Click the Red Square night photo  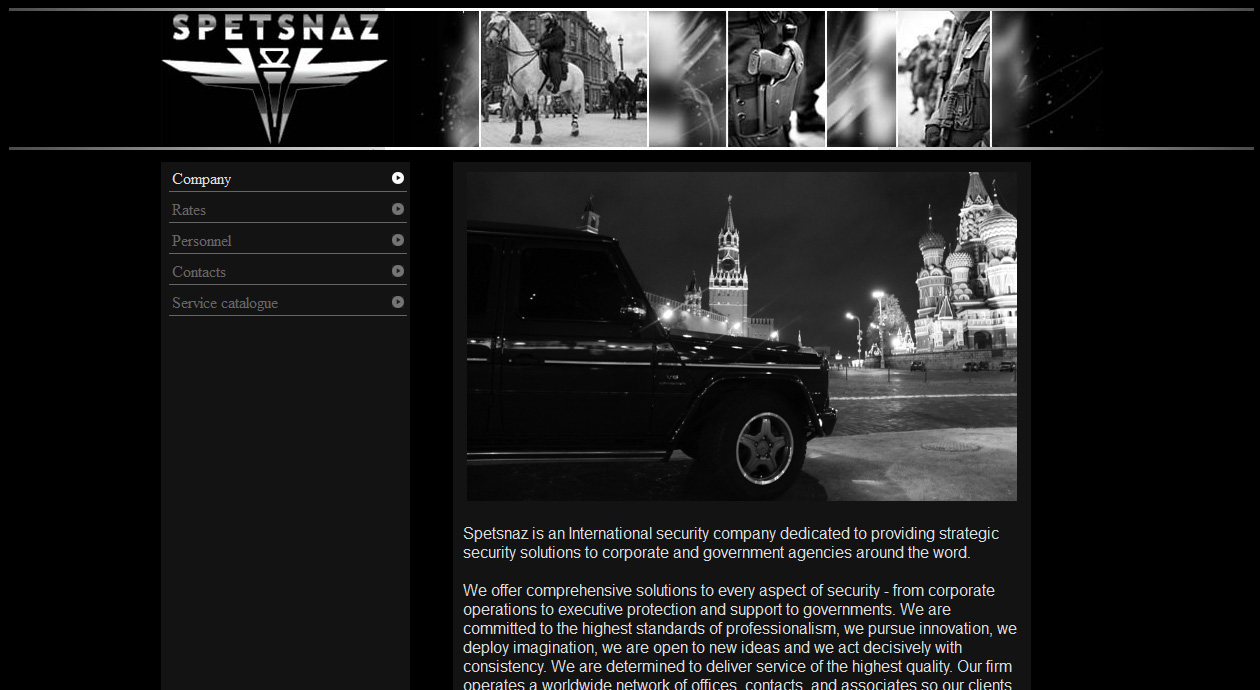coord(740,335)
